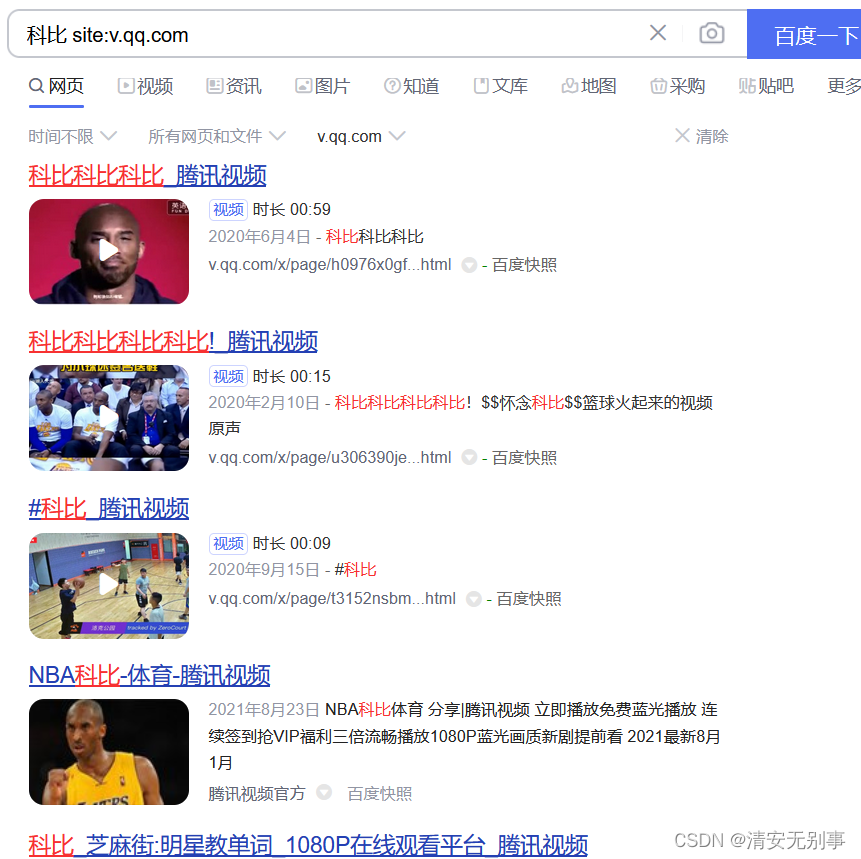Click the 视频 tag beside 时长 00:59

tap(228, 210)
